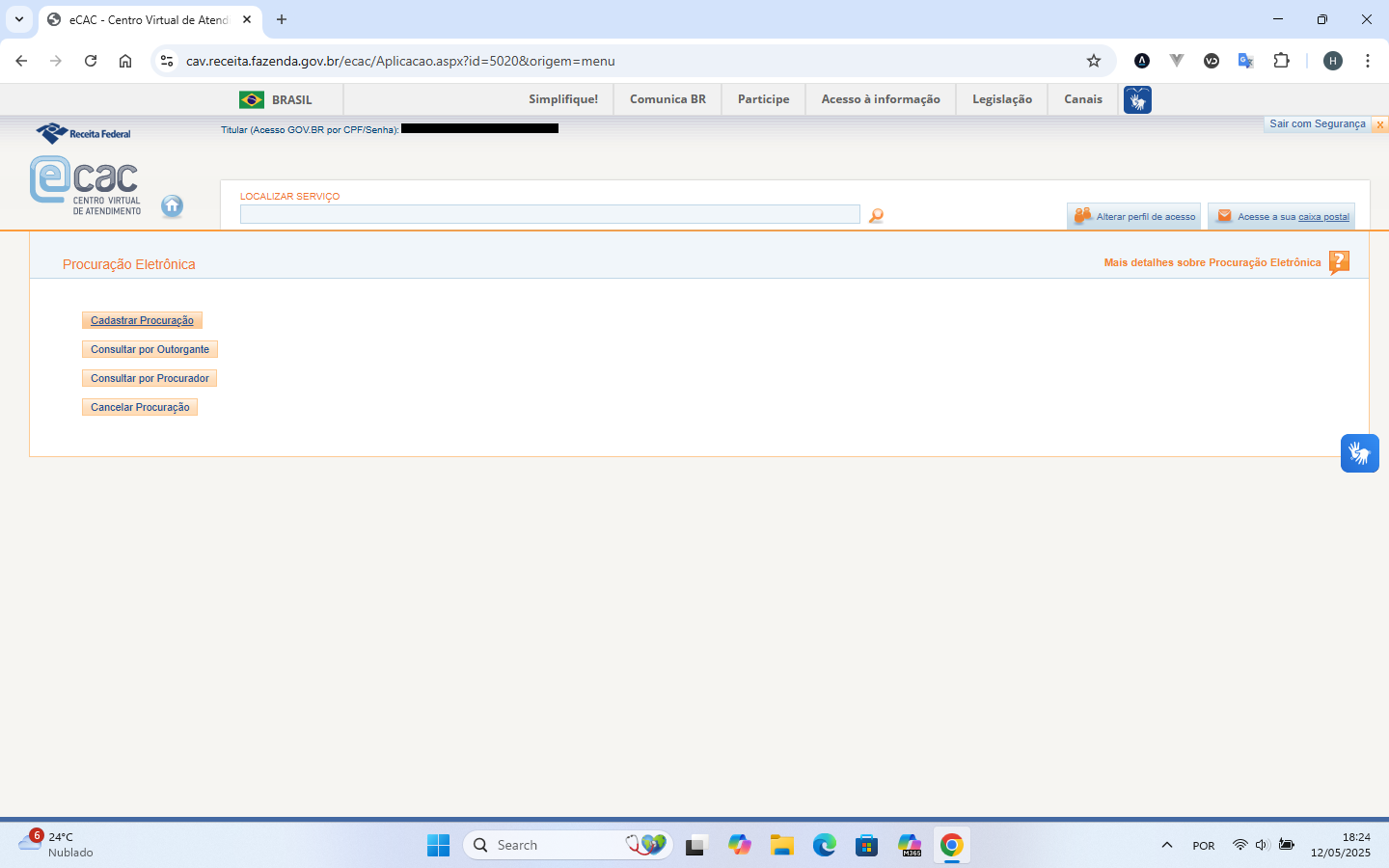Click the Receita Federal logo
This screenshot has height=868, width=1389.
84,133
